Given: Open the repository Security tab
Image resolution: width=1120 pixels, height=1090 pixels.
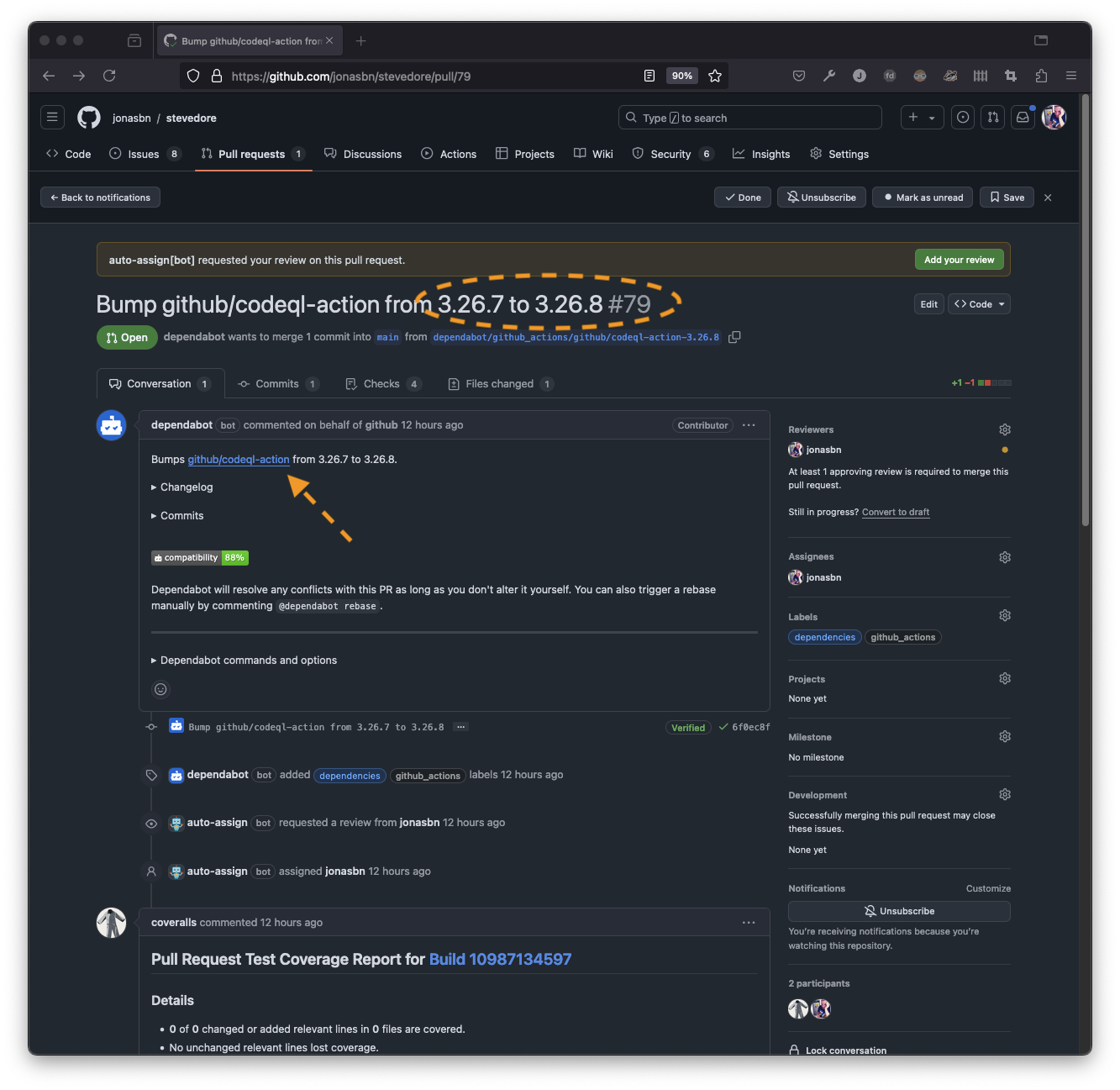Looking at the screenshot, I should 672,154.
